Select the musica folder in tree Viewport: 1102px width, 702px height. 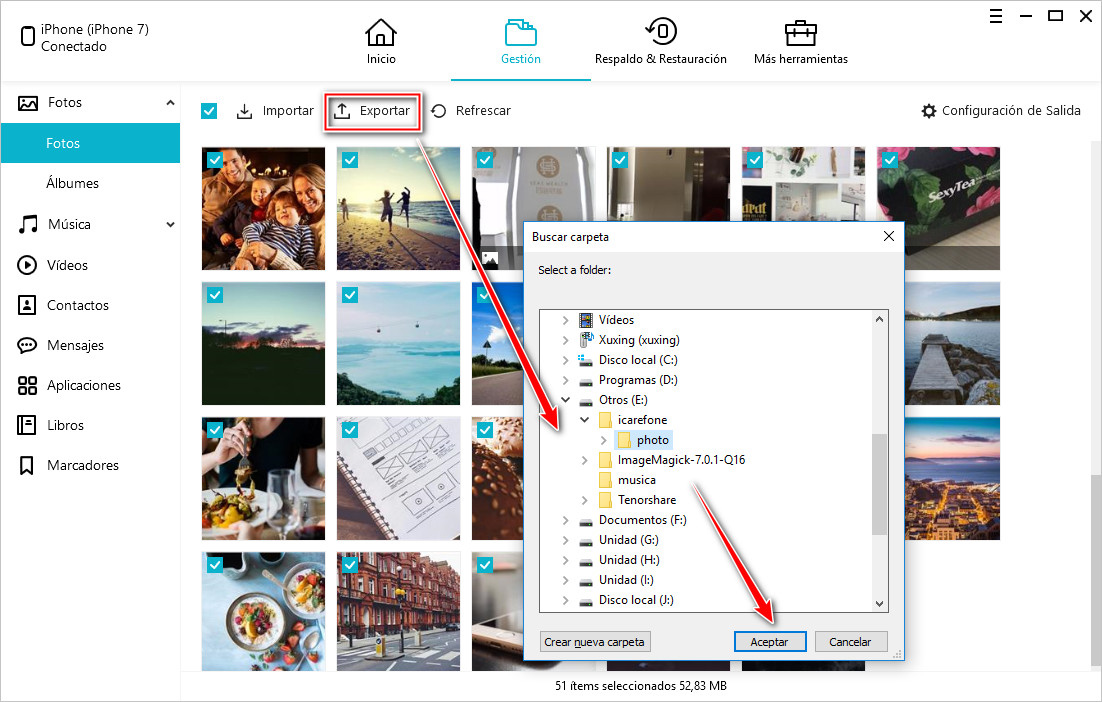click(x=636, y=480)
